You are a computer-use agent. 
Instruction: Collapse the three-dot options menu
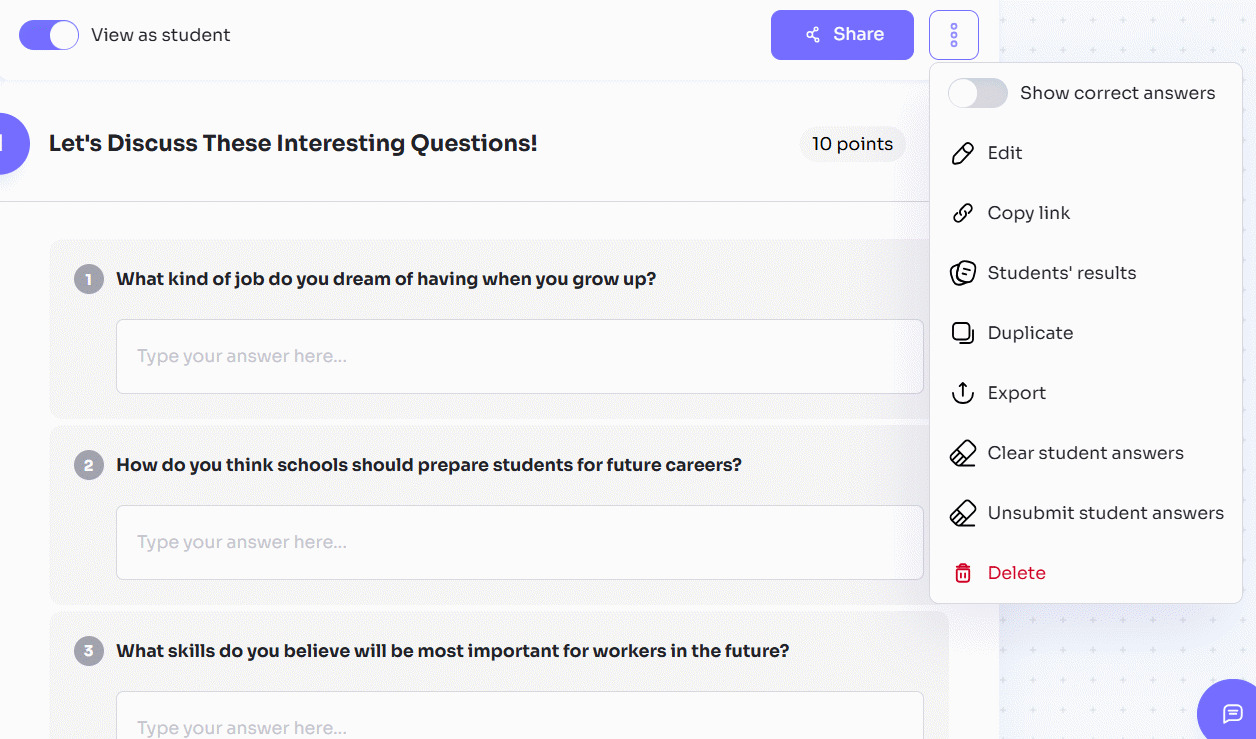click(x=953, y=35)
